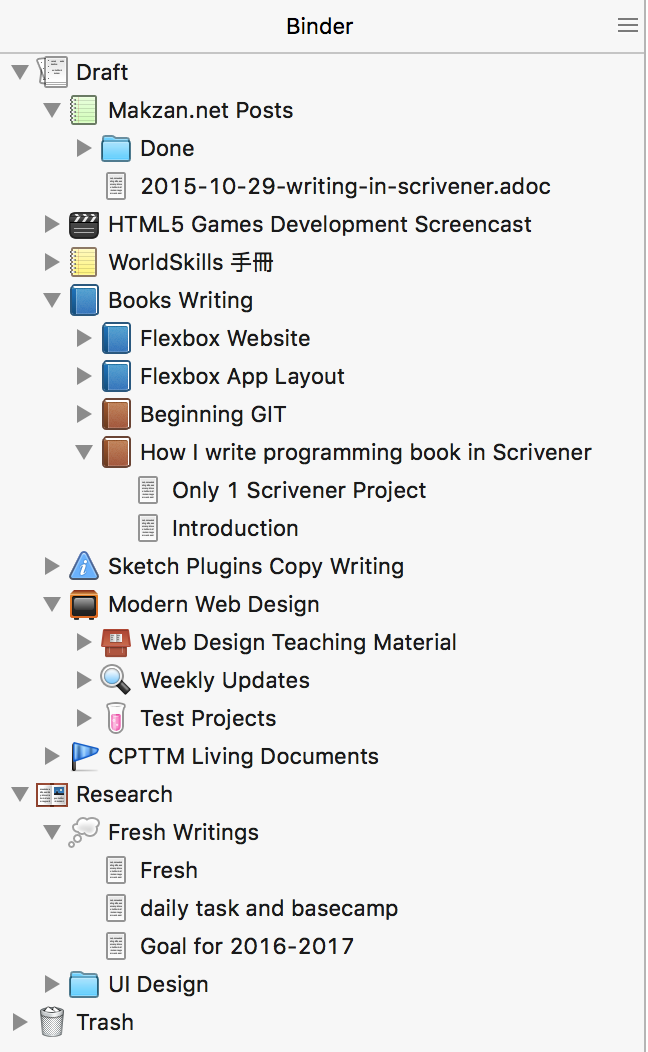Expand the UI Design folder
This screenshot has height=1052, width=648.
pos(52,984)
